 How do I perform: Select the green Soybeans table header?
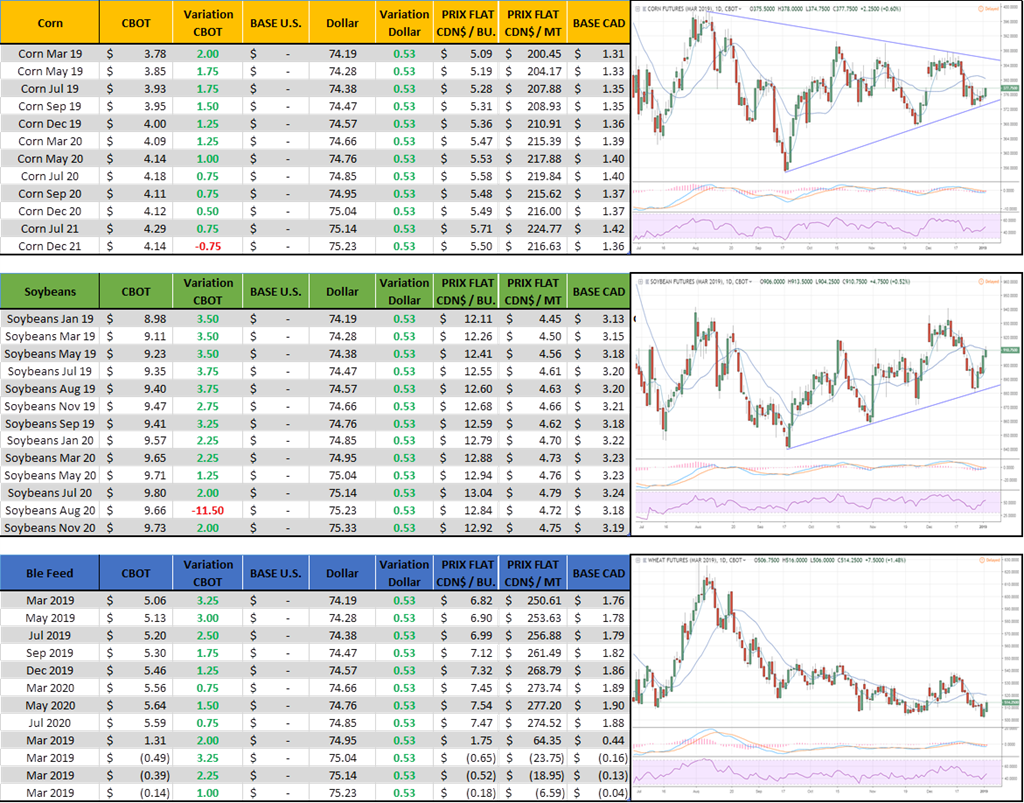[50, 292]
